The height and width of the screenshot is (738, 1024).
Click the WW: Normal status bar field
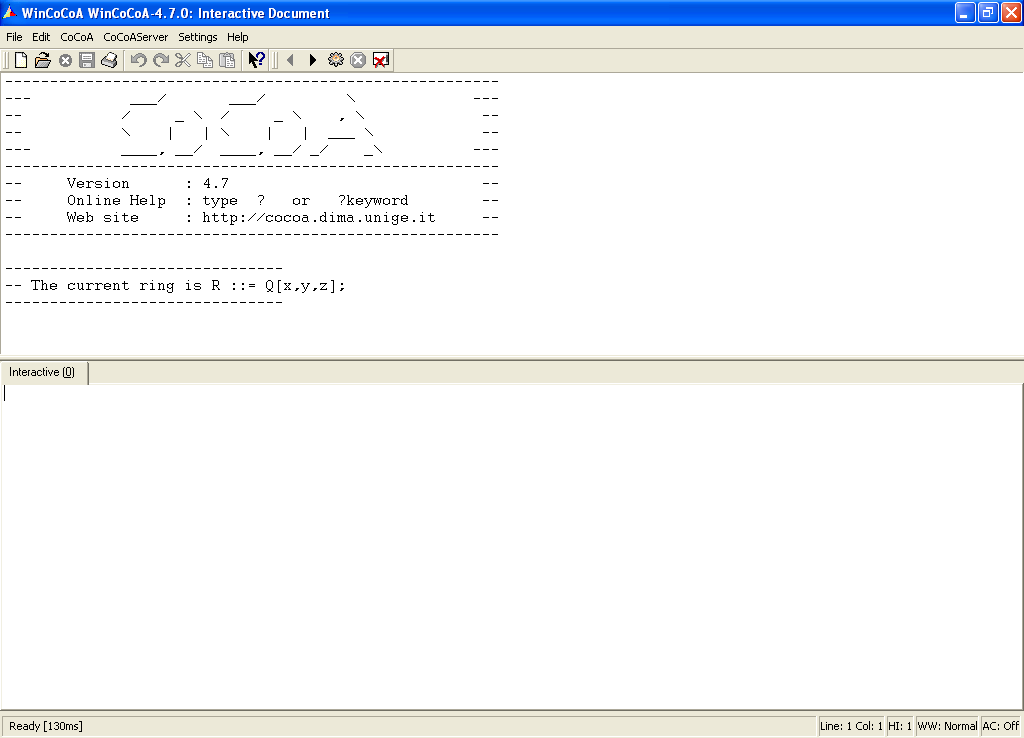pos(947,726)
